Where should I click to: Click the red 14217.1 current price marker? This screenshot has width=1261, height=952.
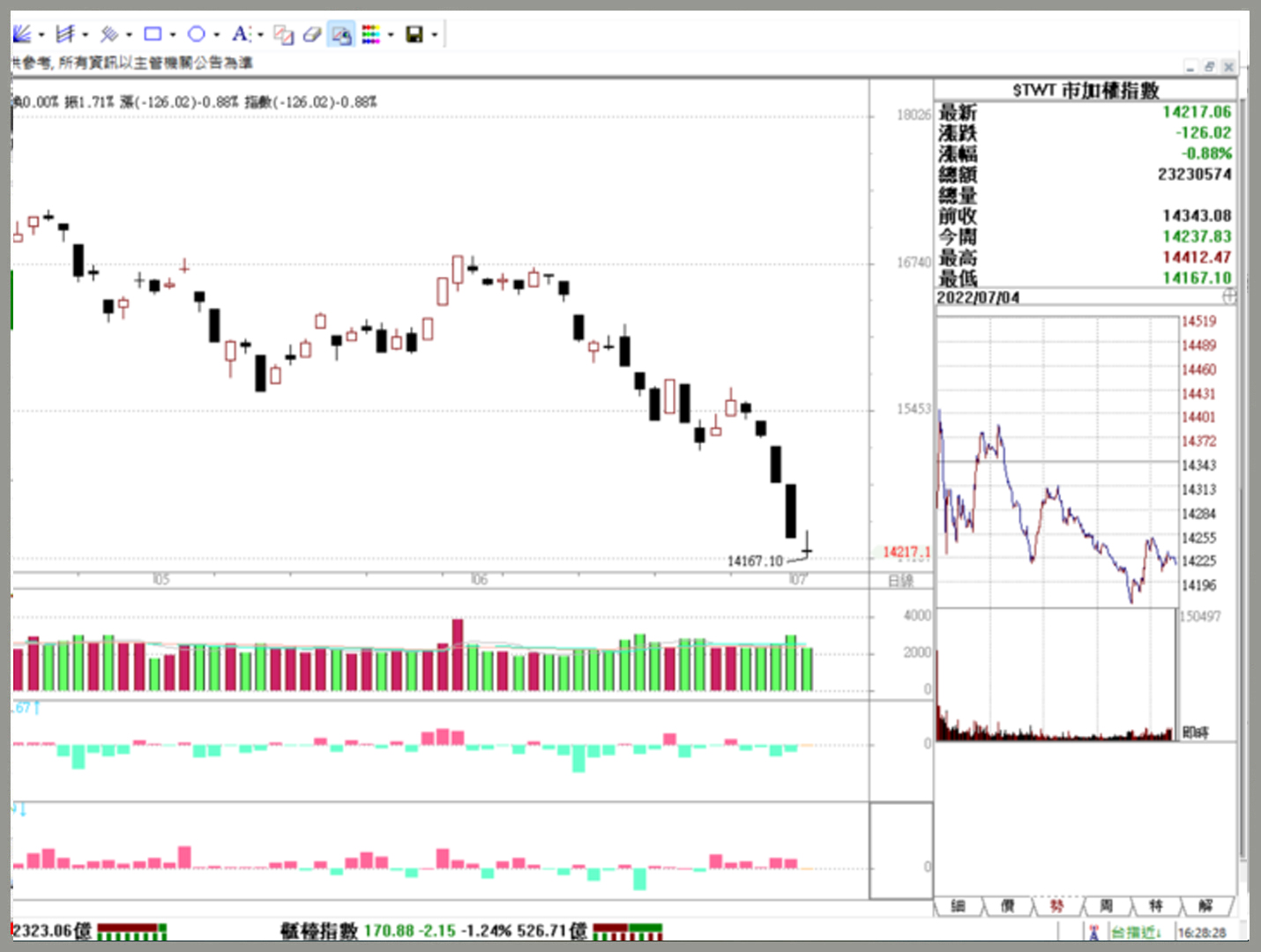[x=907, y=552]
